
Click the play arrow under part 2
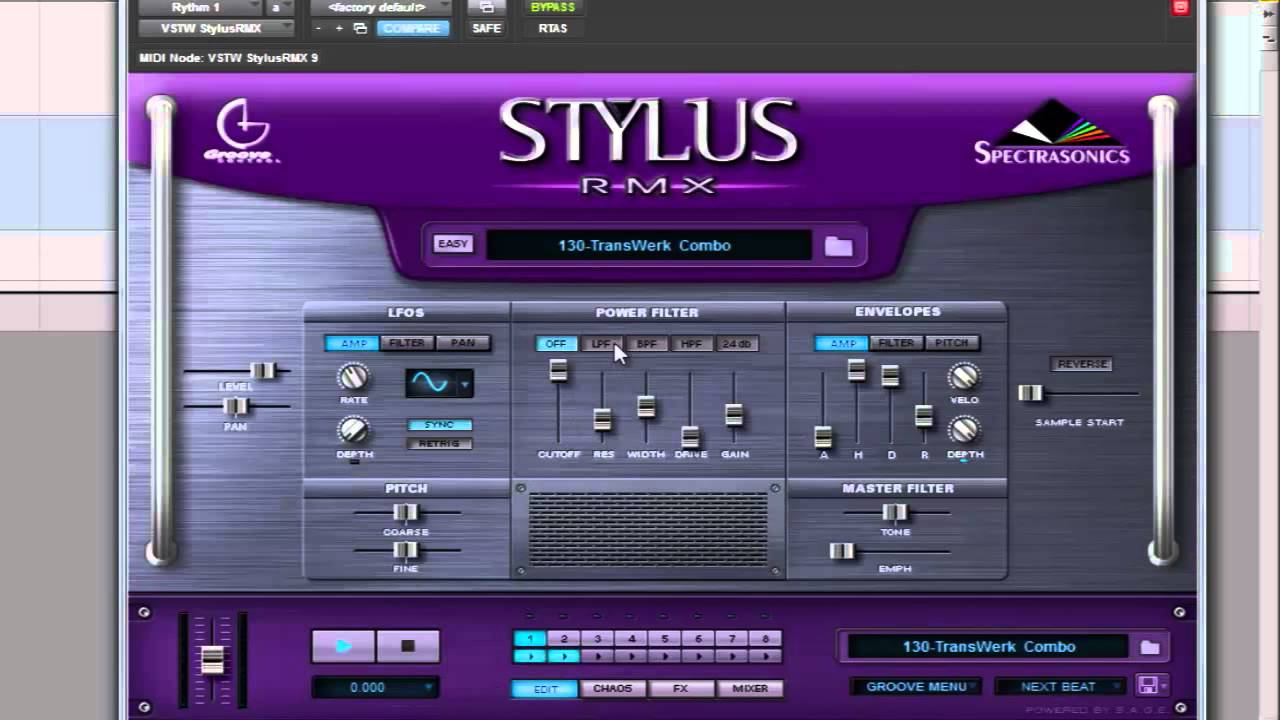(564, 656)
